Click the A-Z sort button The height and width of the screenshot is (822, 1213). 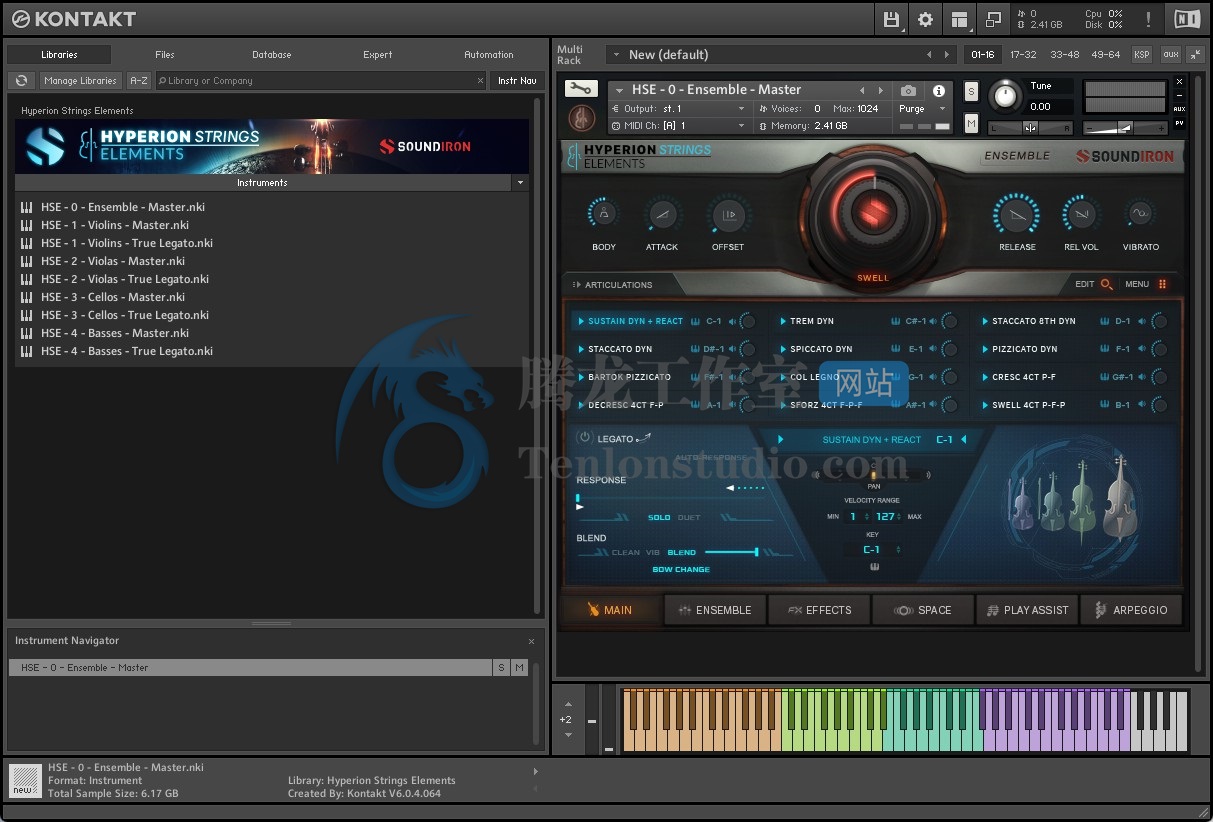pyautogui.click(x=139, y=81)
